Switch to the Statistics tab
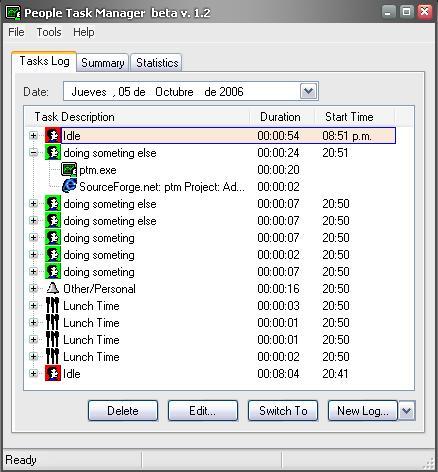Viewport: 438px width, 472px height. [157, 63]
